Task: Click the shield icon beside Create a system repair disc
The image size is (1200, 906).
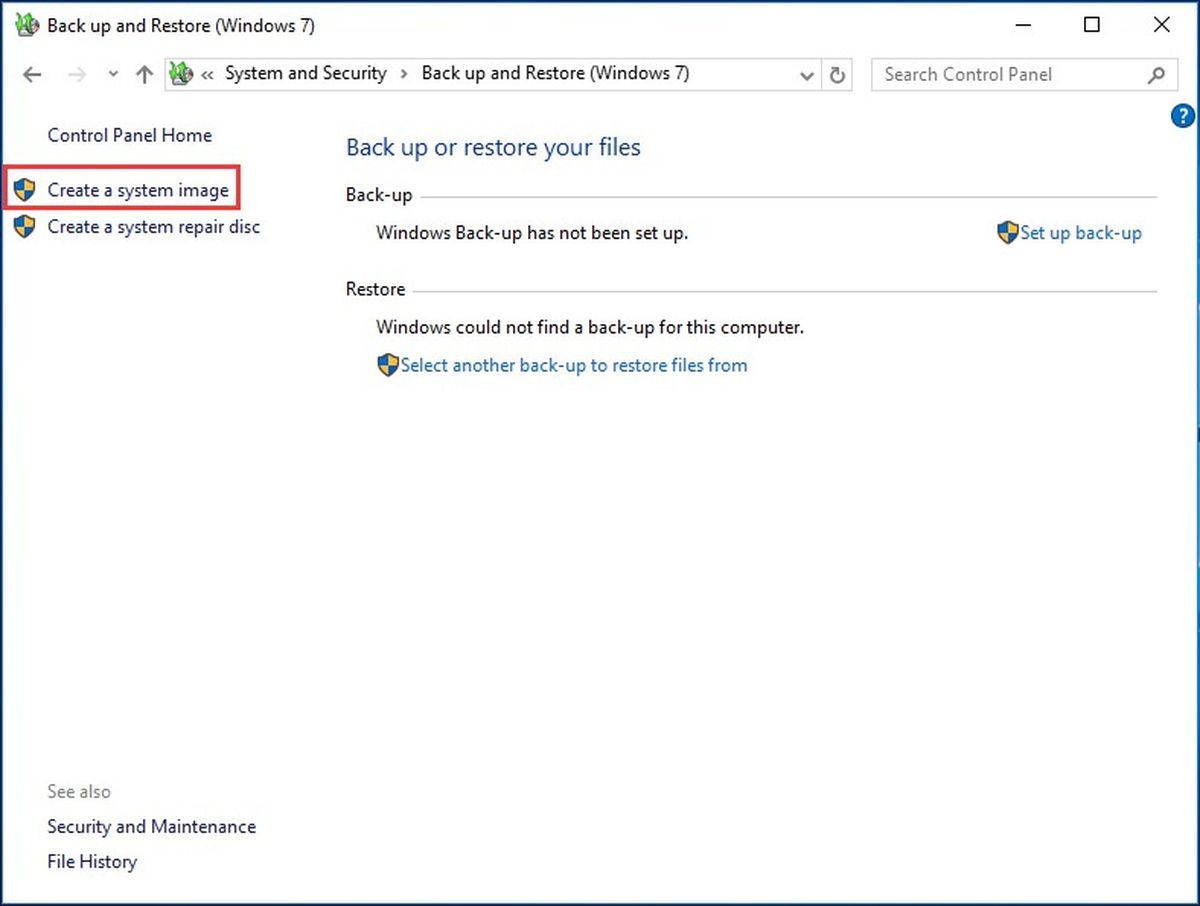Action: tap(25, 227)
